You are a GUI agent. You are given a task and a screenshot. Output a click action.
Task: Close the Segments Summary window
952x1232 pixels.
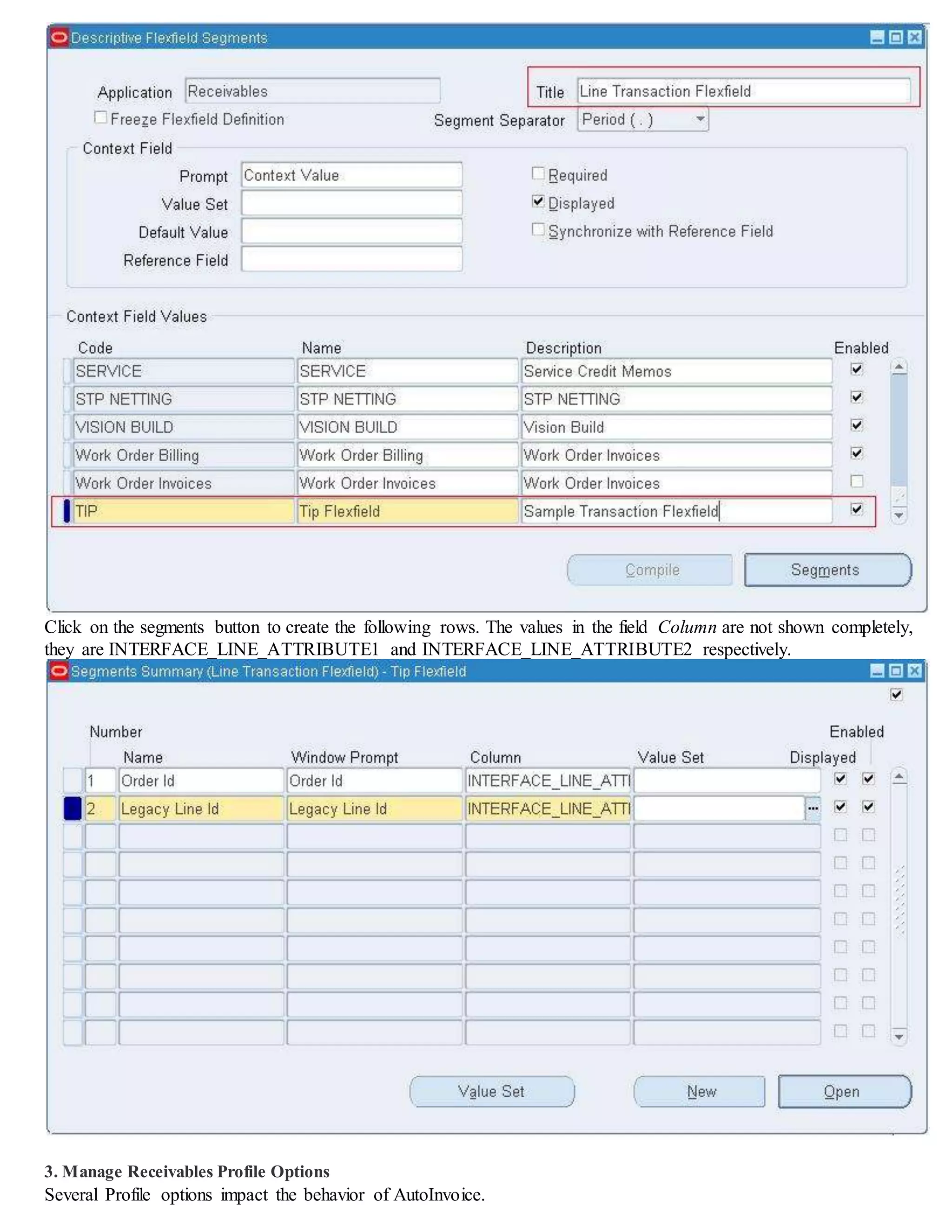914,671
